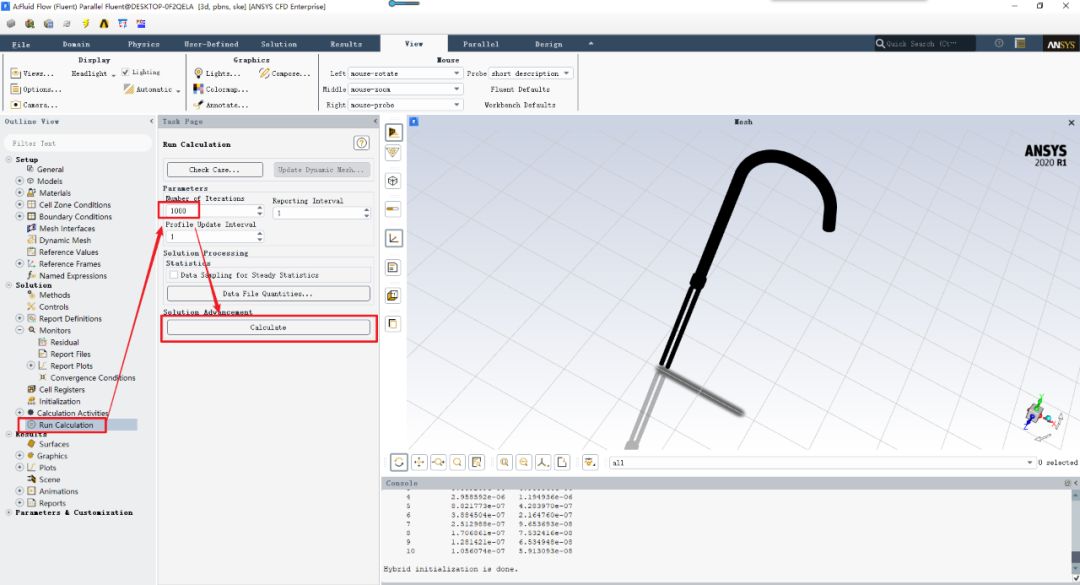Click Data File Quantities button
1080x585 pixels.
pos(268,294)
